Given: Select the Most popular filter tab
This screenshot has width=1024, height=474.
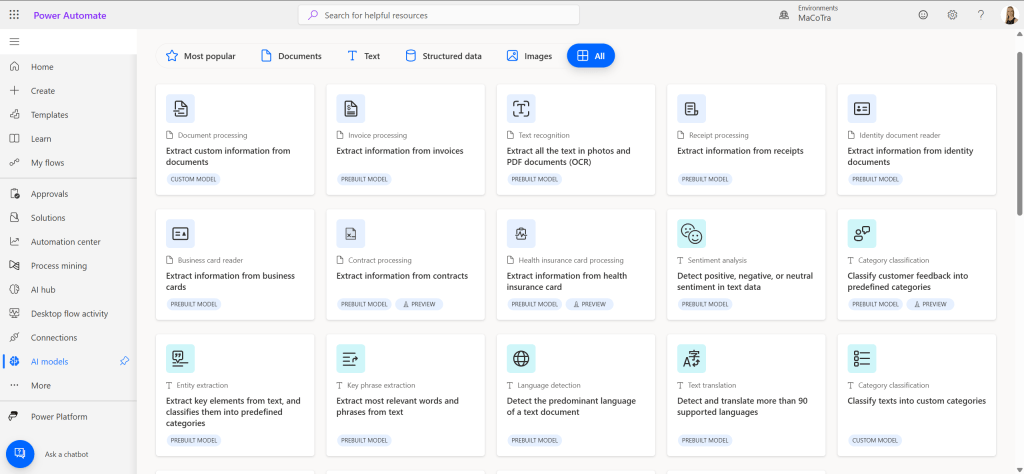Looking at the screenshot, I should 200,56.
